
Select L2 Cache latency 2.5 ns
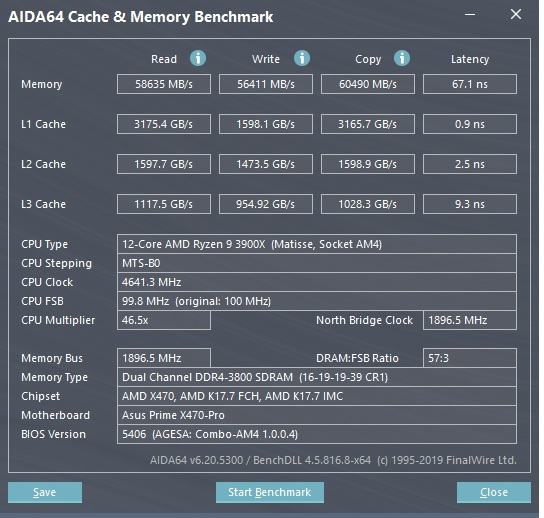click(x=470, y=164)
